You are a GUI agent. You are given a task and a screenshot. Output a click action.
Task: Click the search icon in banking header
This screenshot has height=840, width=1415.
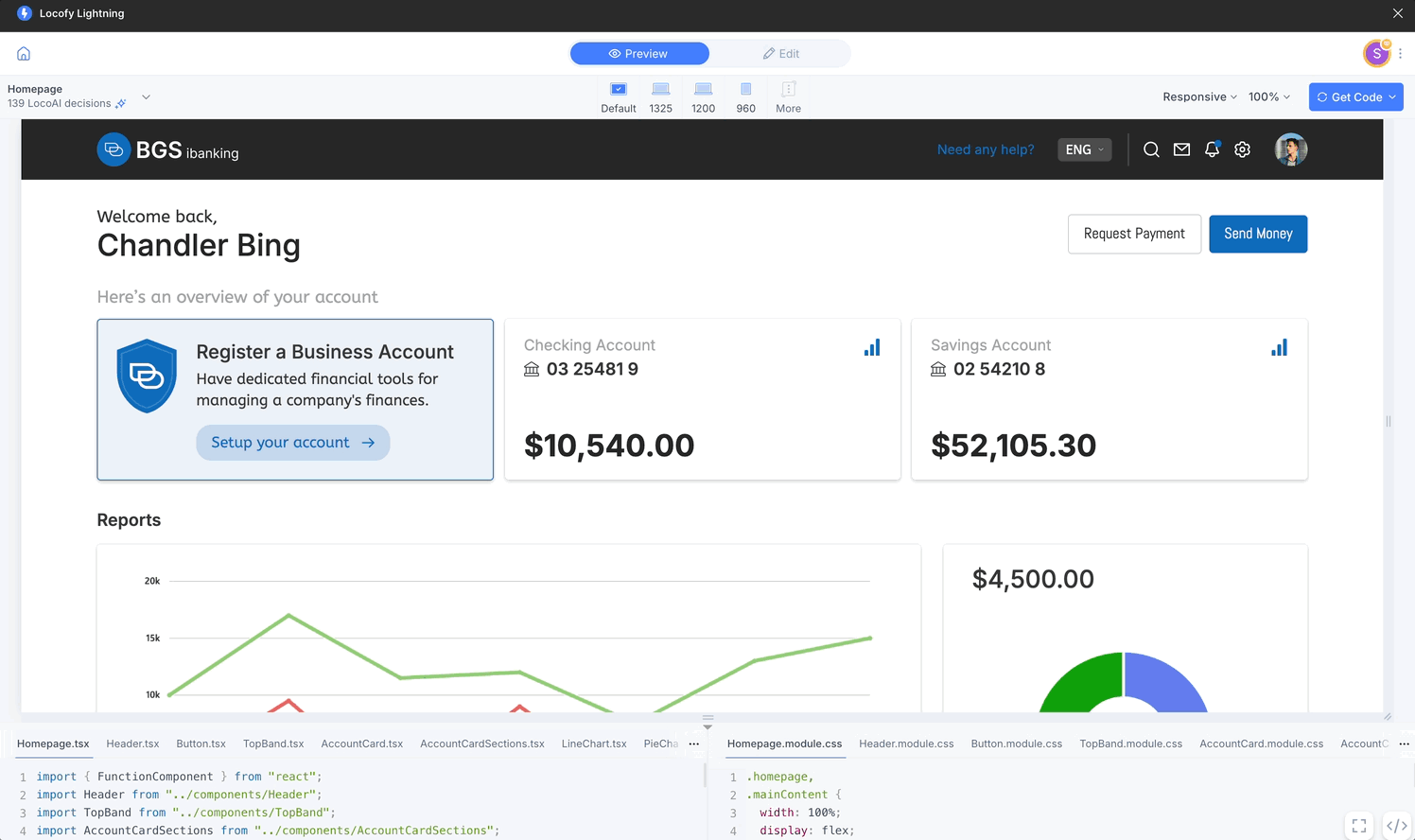[1151, 149]
